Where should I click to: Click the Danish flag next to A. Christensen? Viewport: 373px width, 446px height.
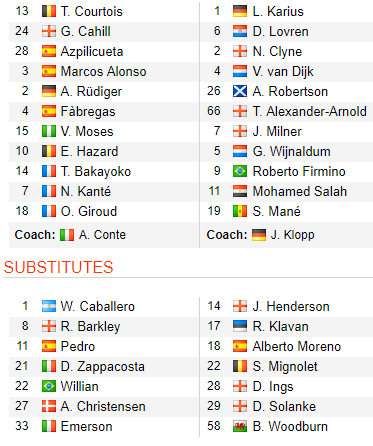click(49, 406)
